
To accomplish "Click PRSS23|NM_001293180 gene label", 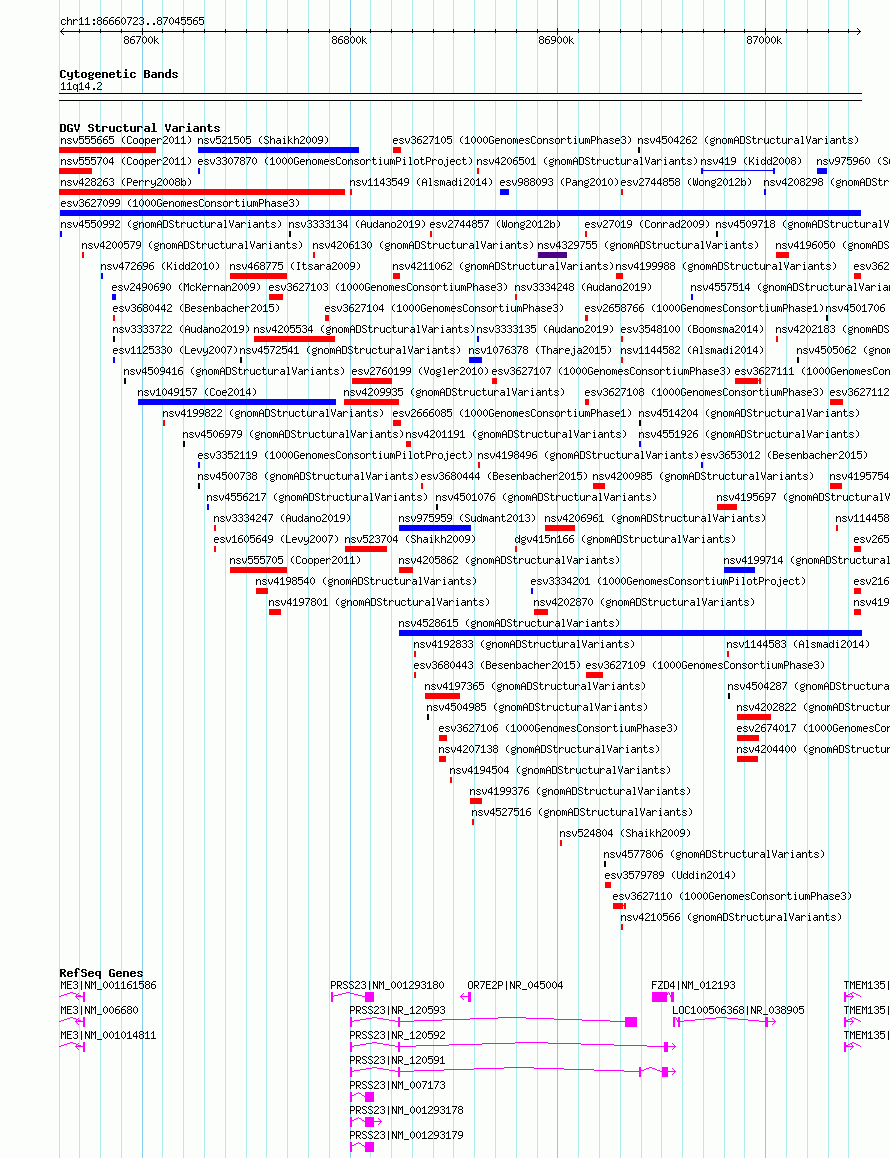I will pos(387,986).
